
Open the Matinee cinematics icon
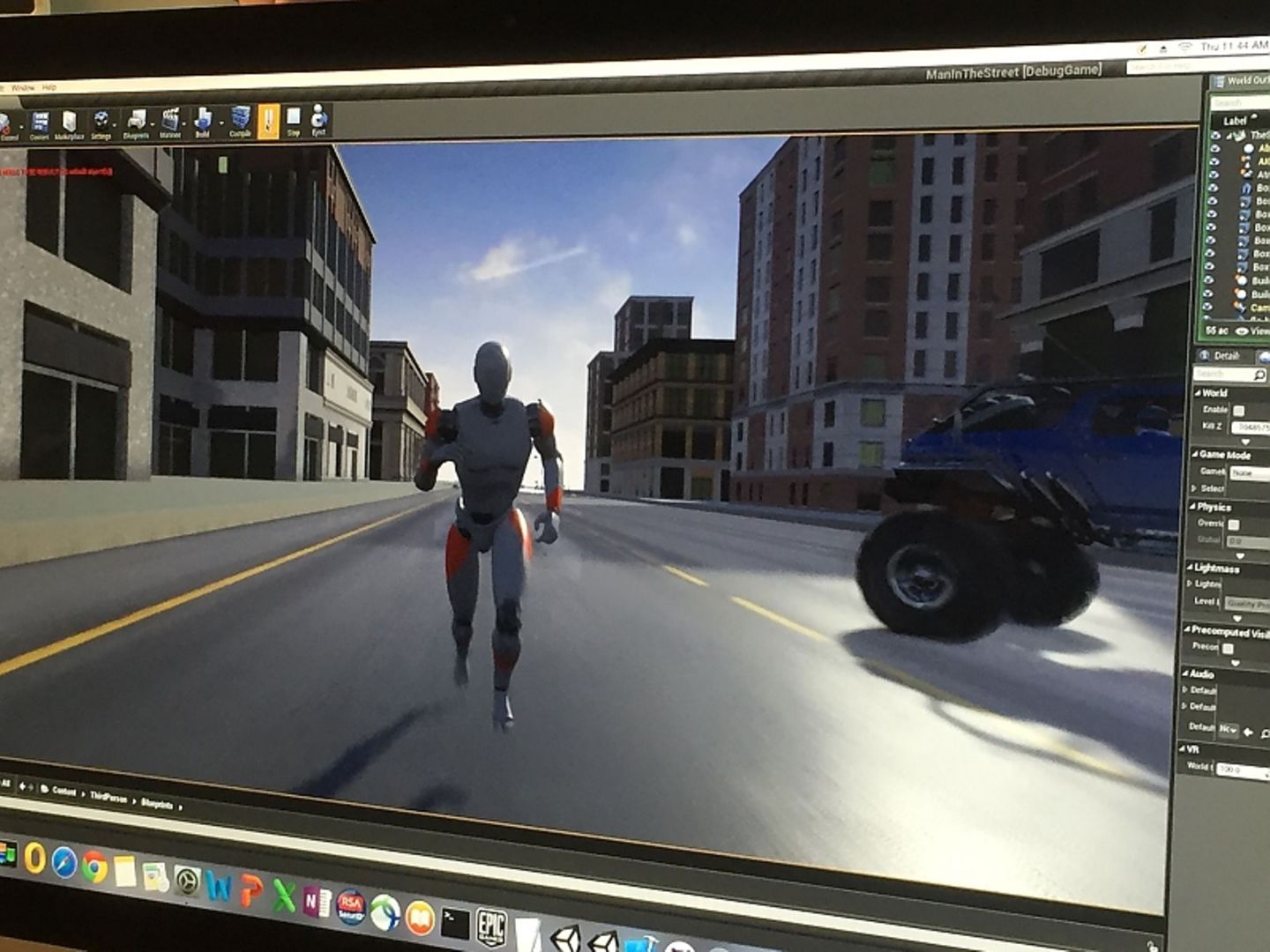[170, 123]
